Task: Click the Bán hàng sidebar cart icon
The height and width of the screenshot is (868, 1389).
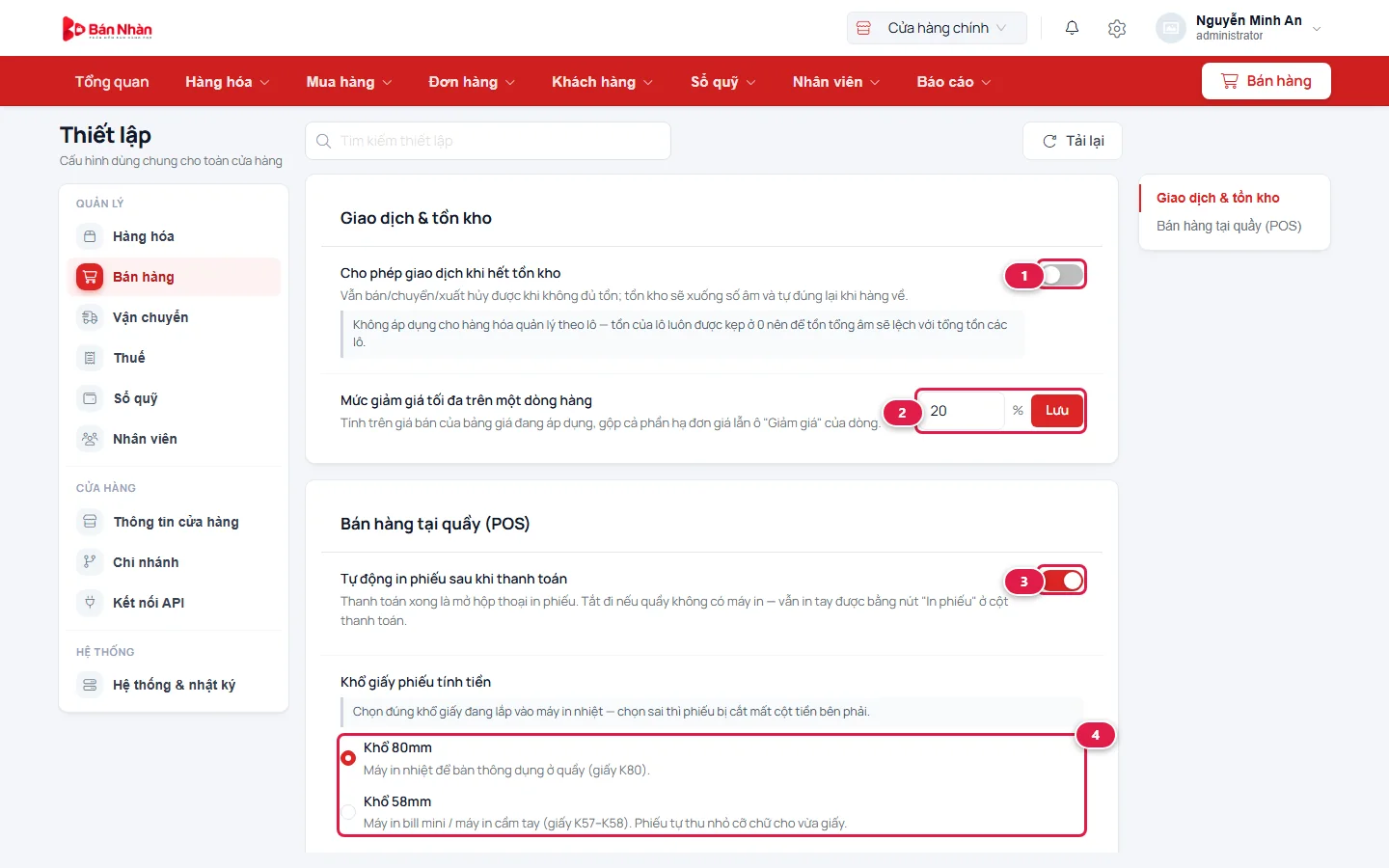Action: pos(90,277)
